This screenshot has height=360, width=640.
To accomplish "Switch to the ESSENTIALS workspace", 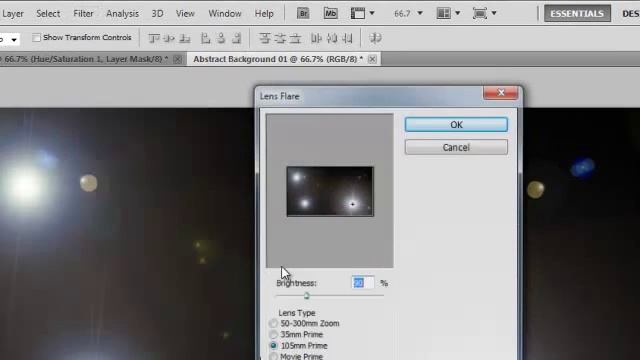I will click(577, 13).
